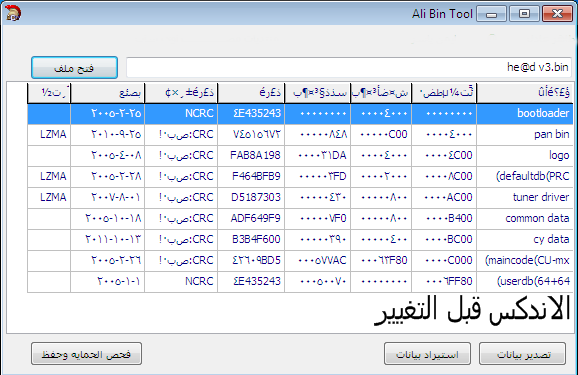Maximize the Ali Bin Tool window

coord(524,14)
